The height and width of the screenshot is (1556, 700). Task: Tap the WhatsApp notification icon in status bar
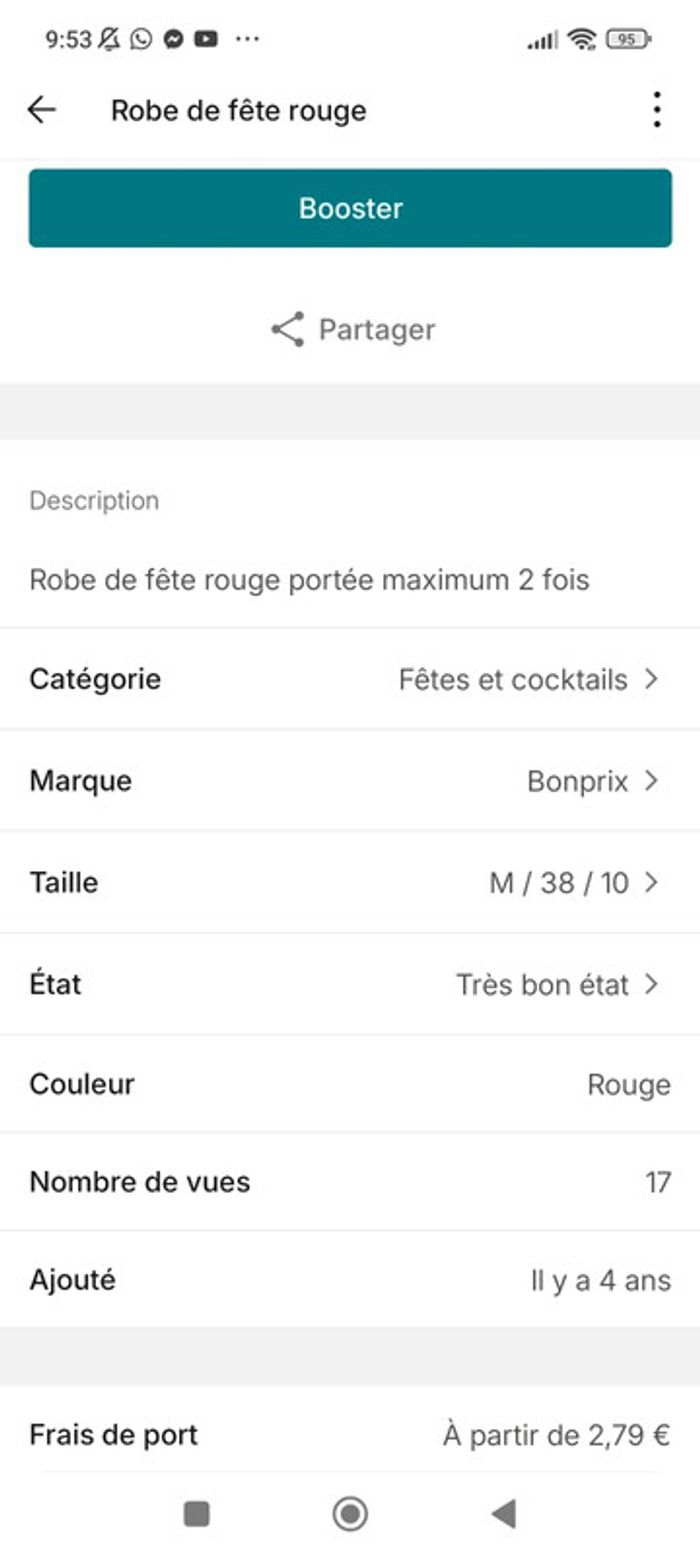[x=141, y=39]
